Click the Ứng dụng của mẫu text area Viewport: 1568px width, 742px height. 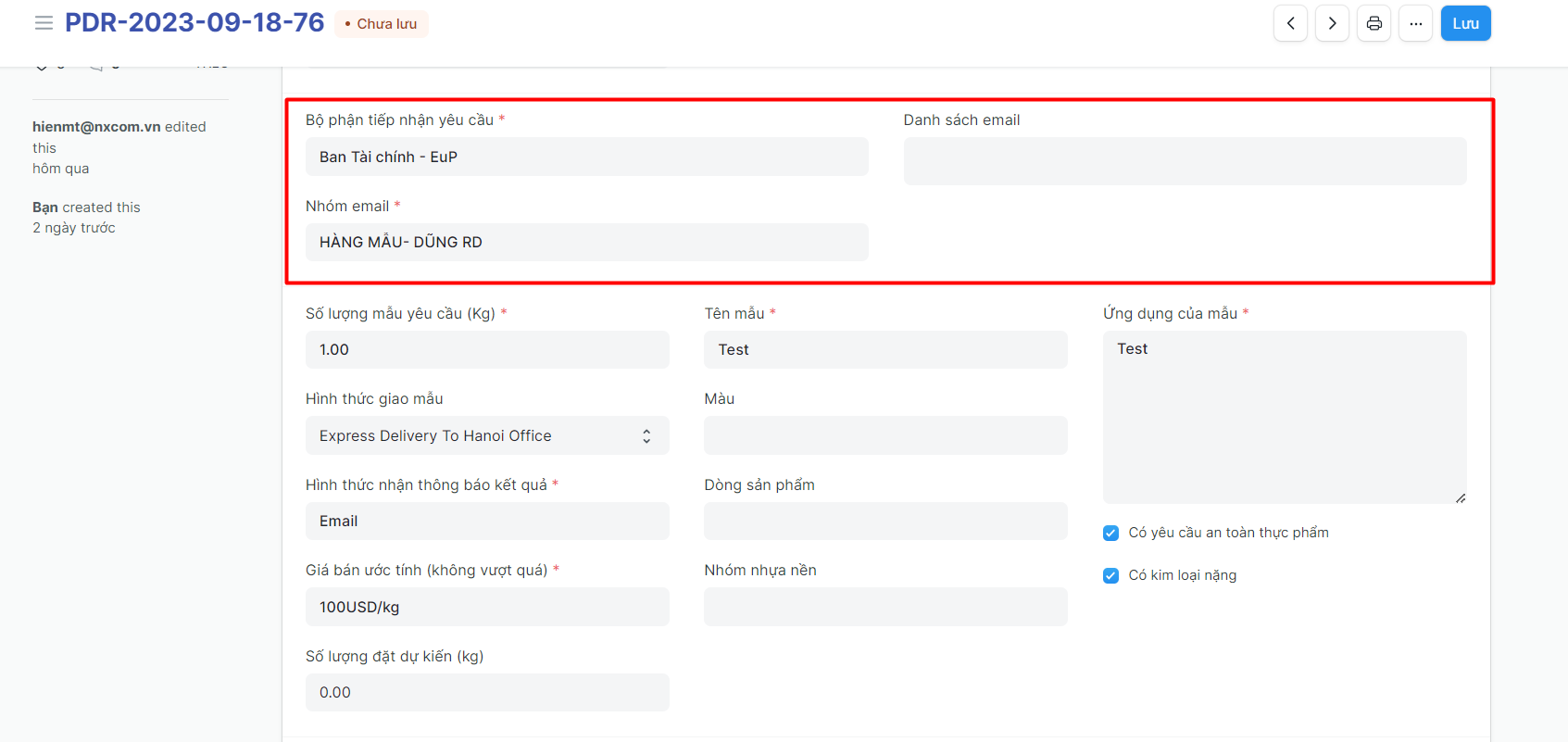(1284, 417)
